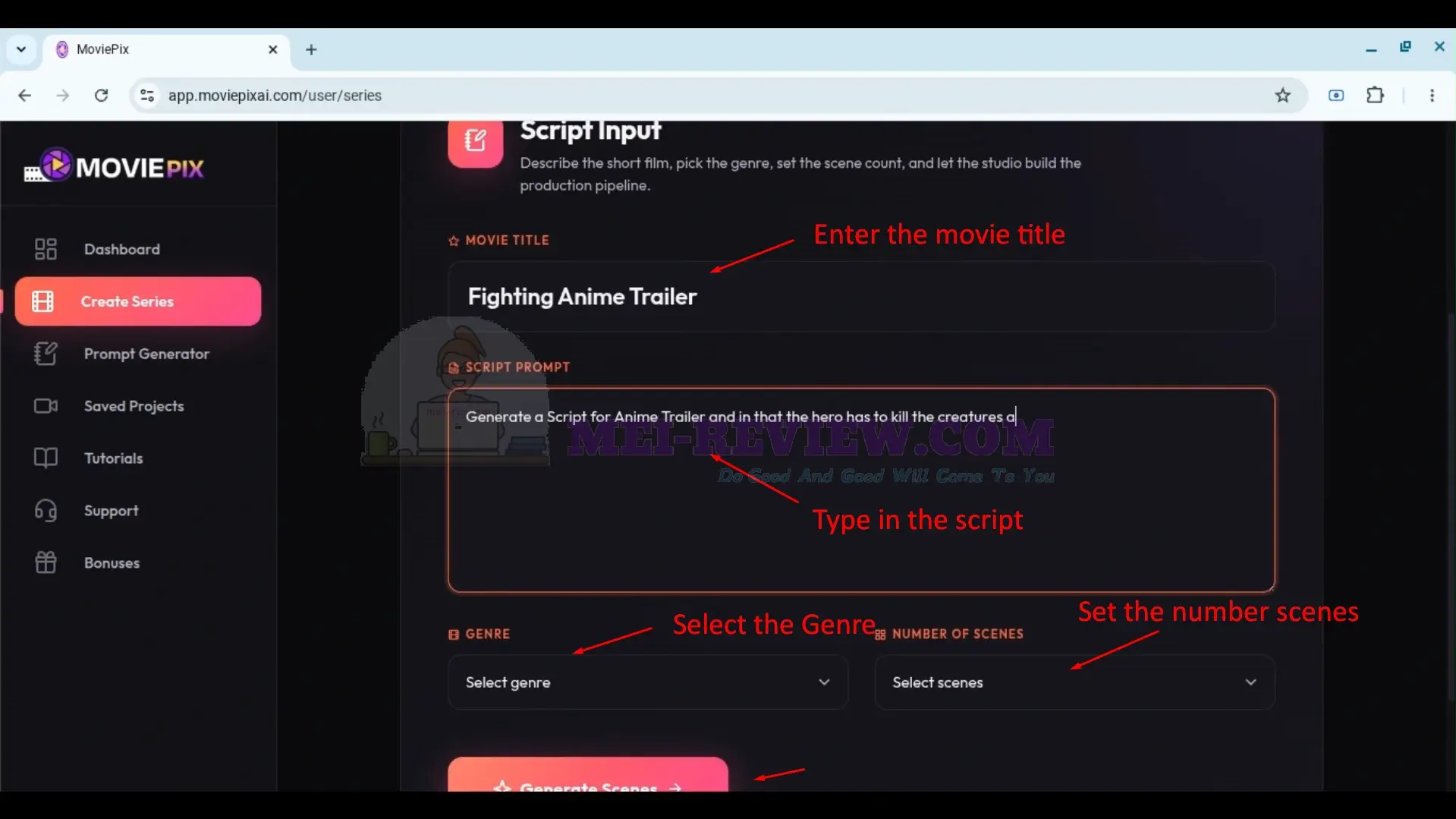Go forward to the next page
This screenshot has height=819, width=1456.
[x=63, y=96]
